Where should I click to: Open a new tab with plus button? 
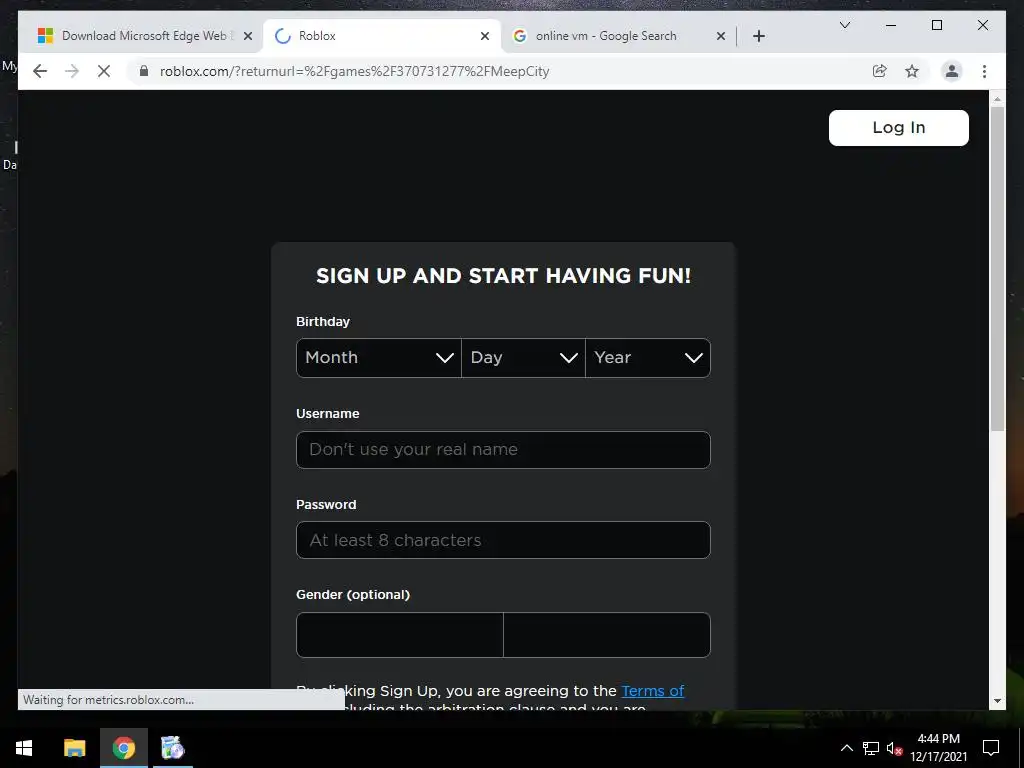click(758, 36)
